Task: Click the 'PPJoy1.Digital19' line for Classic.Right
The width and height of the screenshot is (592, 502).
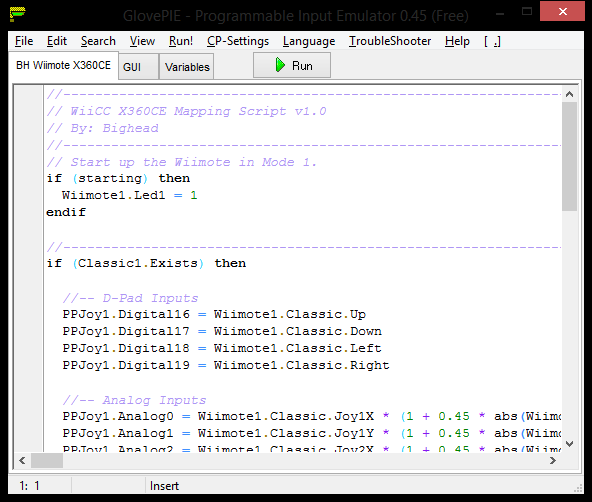Action: [226, 365]
